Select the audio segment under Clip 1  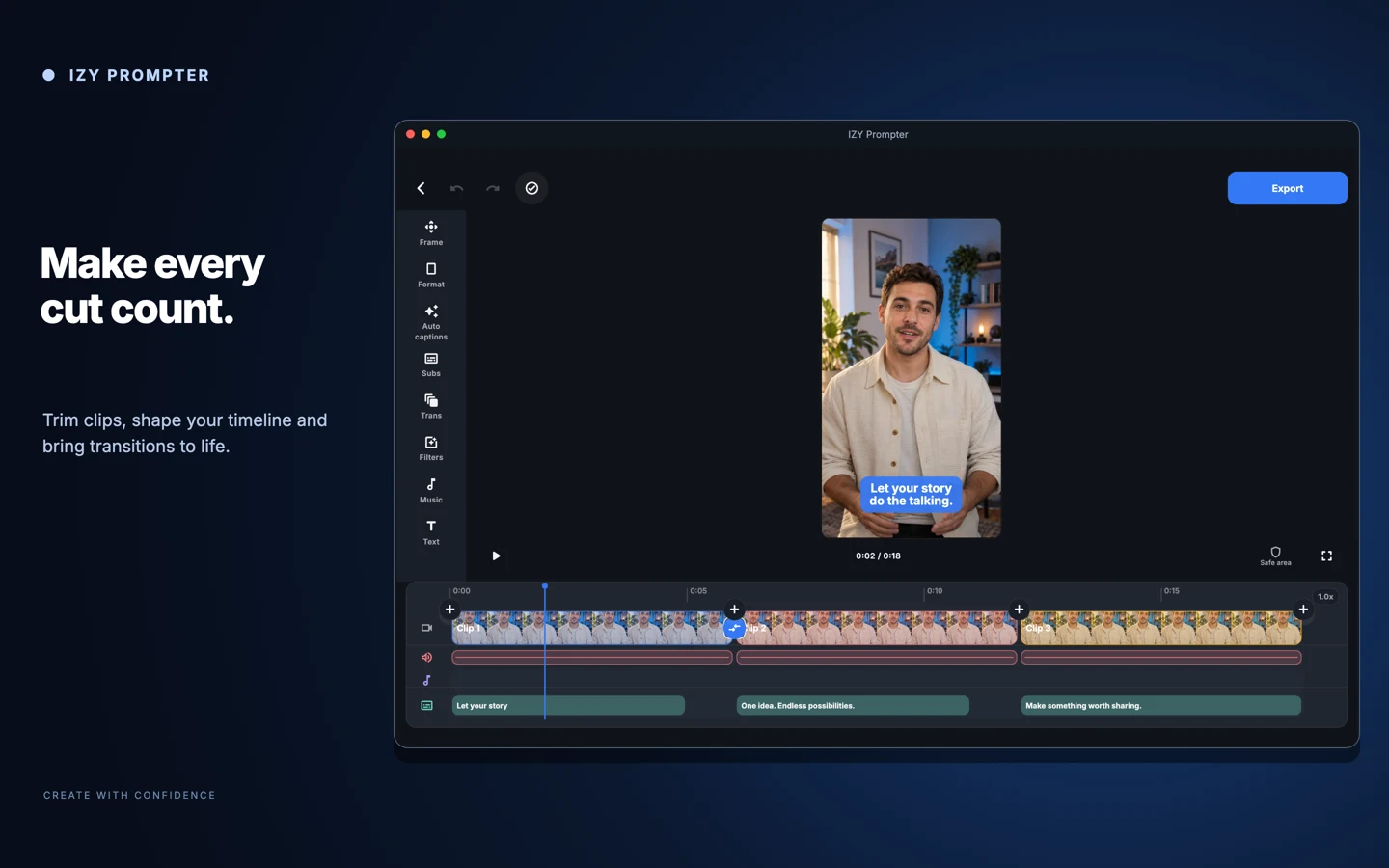tap(592, 658)
